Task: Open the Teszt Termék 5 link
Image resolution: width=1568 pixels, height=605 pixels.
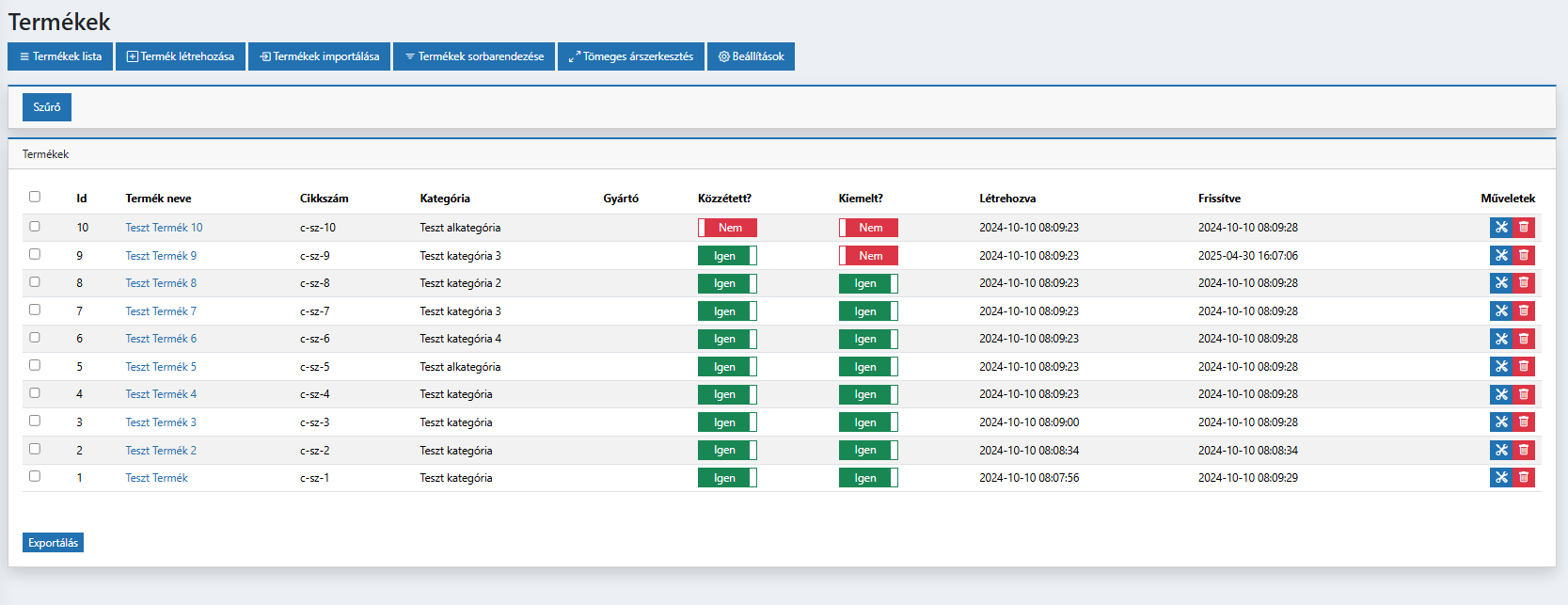Action: click(161, 367)
